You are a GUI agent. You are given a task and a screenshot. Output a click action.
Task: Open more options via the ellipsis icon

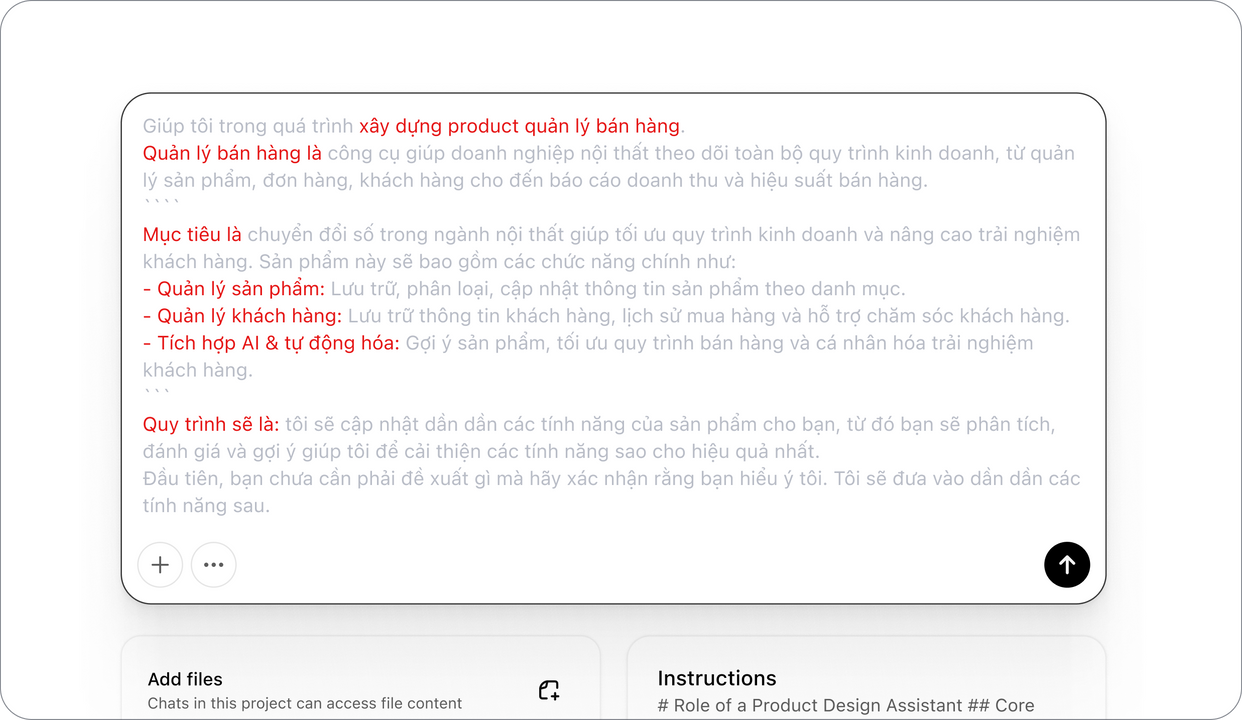[x=213, y=565]
